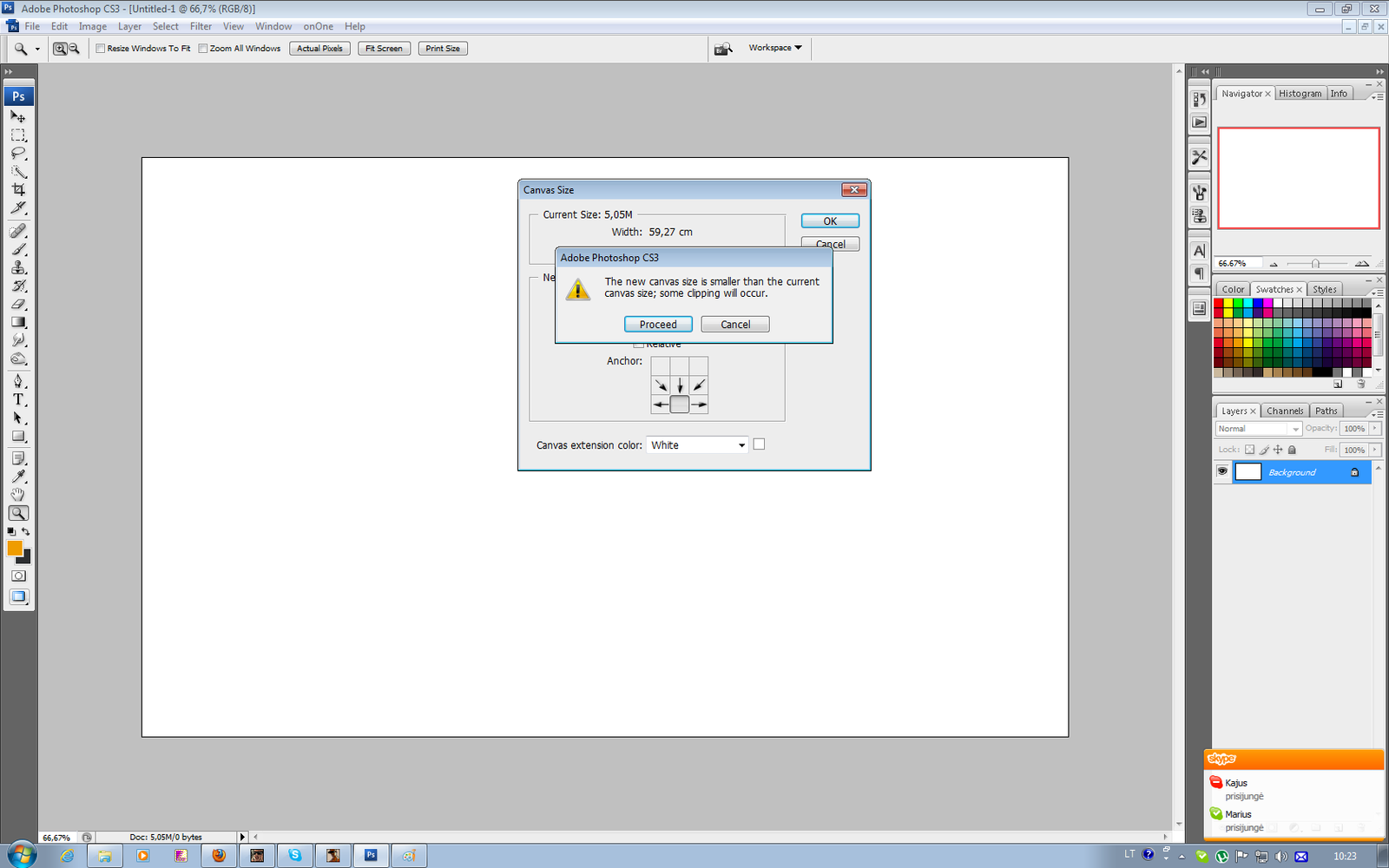Enable Zoom All Windows checkbox
The image size is (1389, 868).
pos(203,49)
